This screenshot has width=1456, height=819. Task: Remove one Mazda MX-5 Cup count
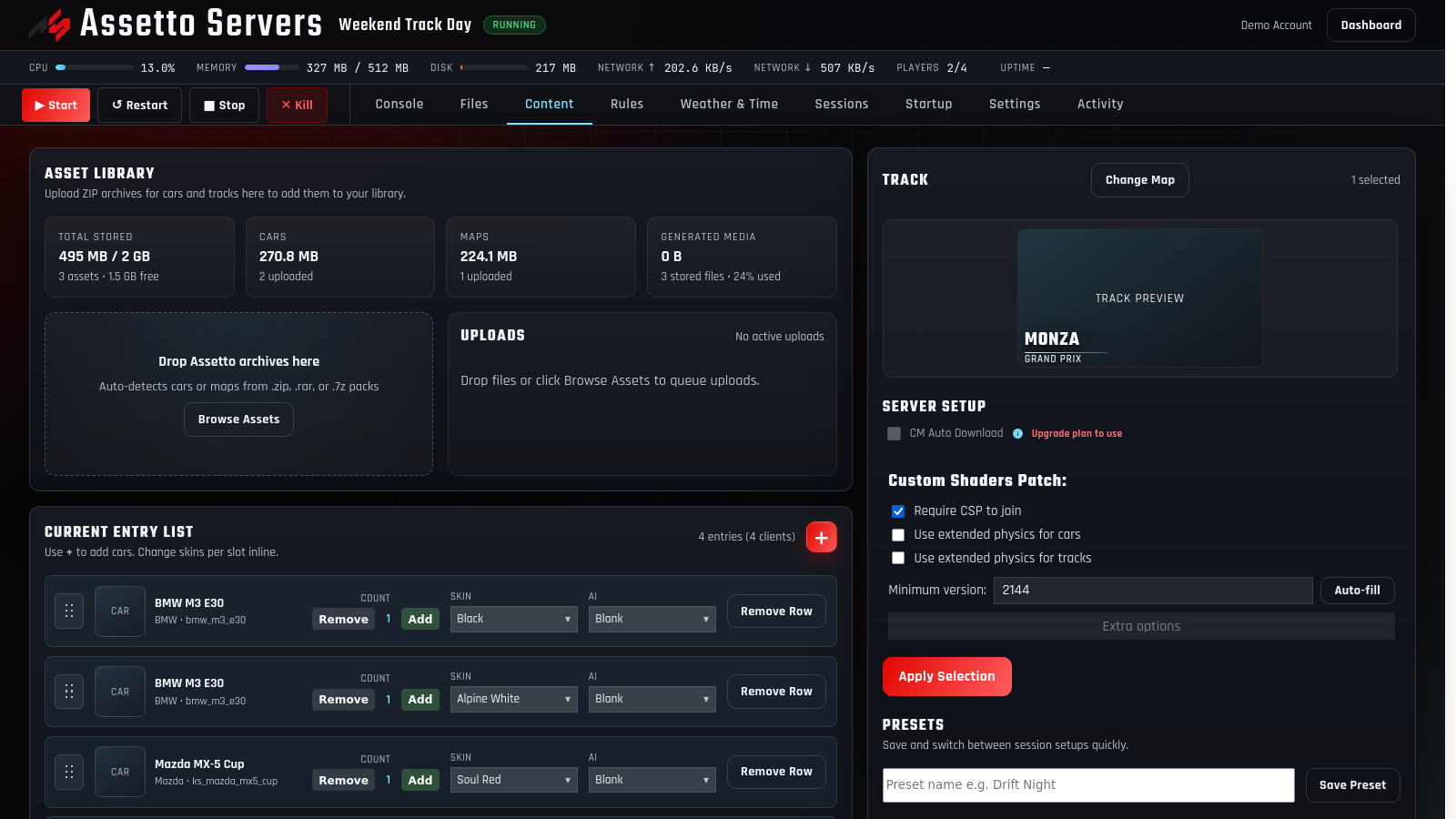click(343, 780)
